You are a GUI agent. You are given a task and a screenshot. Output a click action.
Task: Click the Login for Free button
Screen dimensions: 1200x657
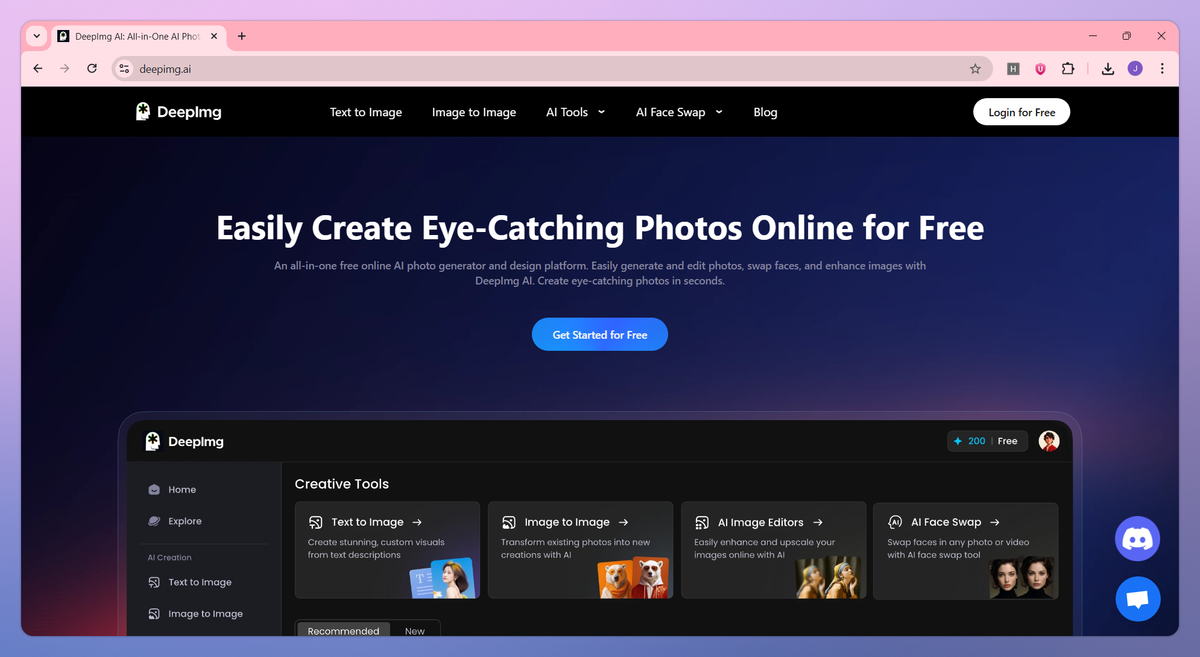(1022, 112)
